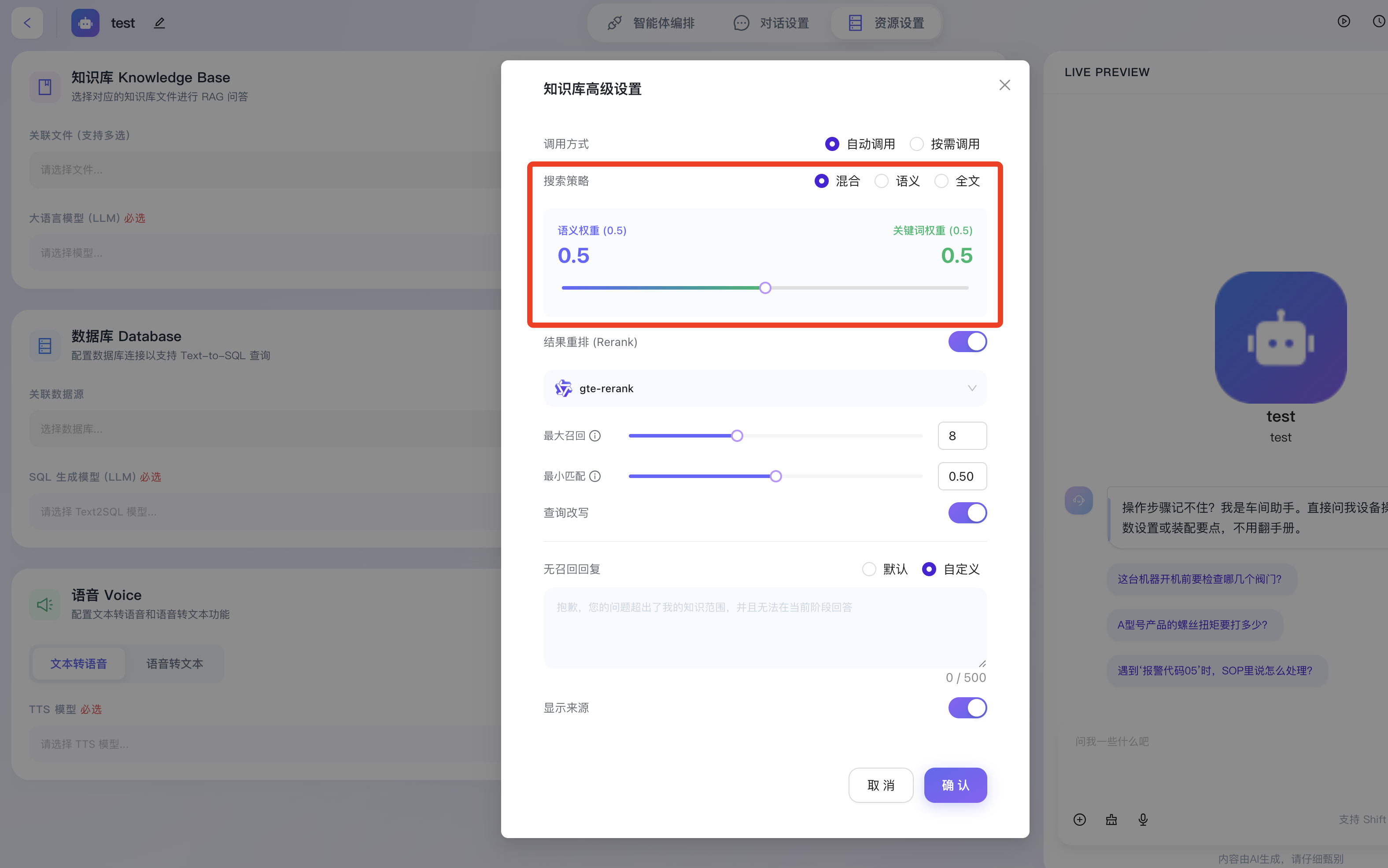Switch to the 对话设置 tab
1388x868 pixels.
coord(771,23)
